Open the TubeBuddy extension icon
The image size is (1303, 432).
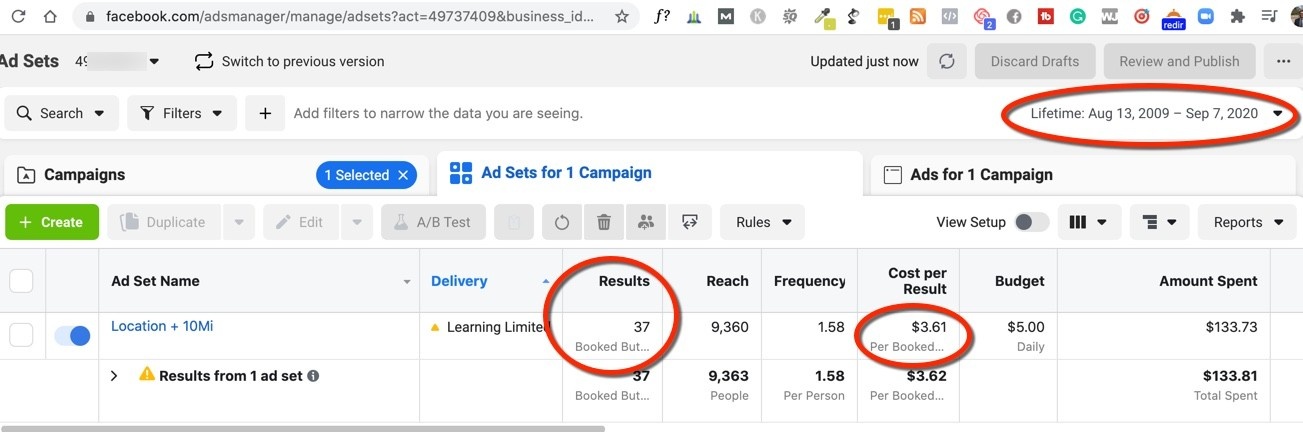[x=1045, y=17]
